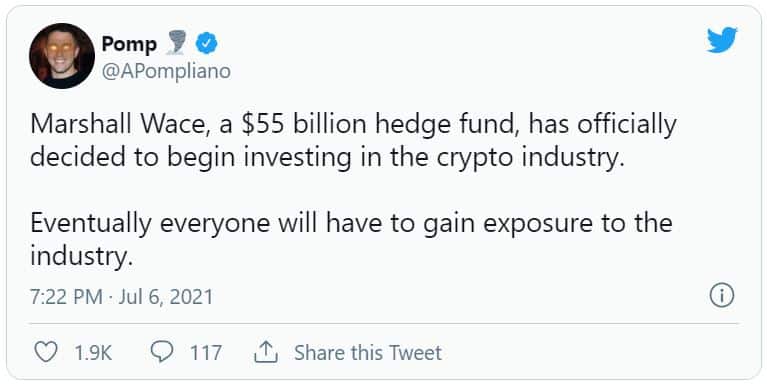
Task: Like the tweet with the heart icon
Action: [x=45, y=352]
